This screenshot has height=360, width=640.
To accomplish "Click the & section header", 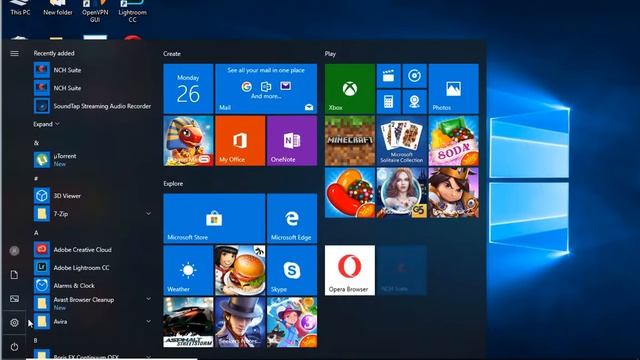I will [36, 143].
